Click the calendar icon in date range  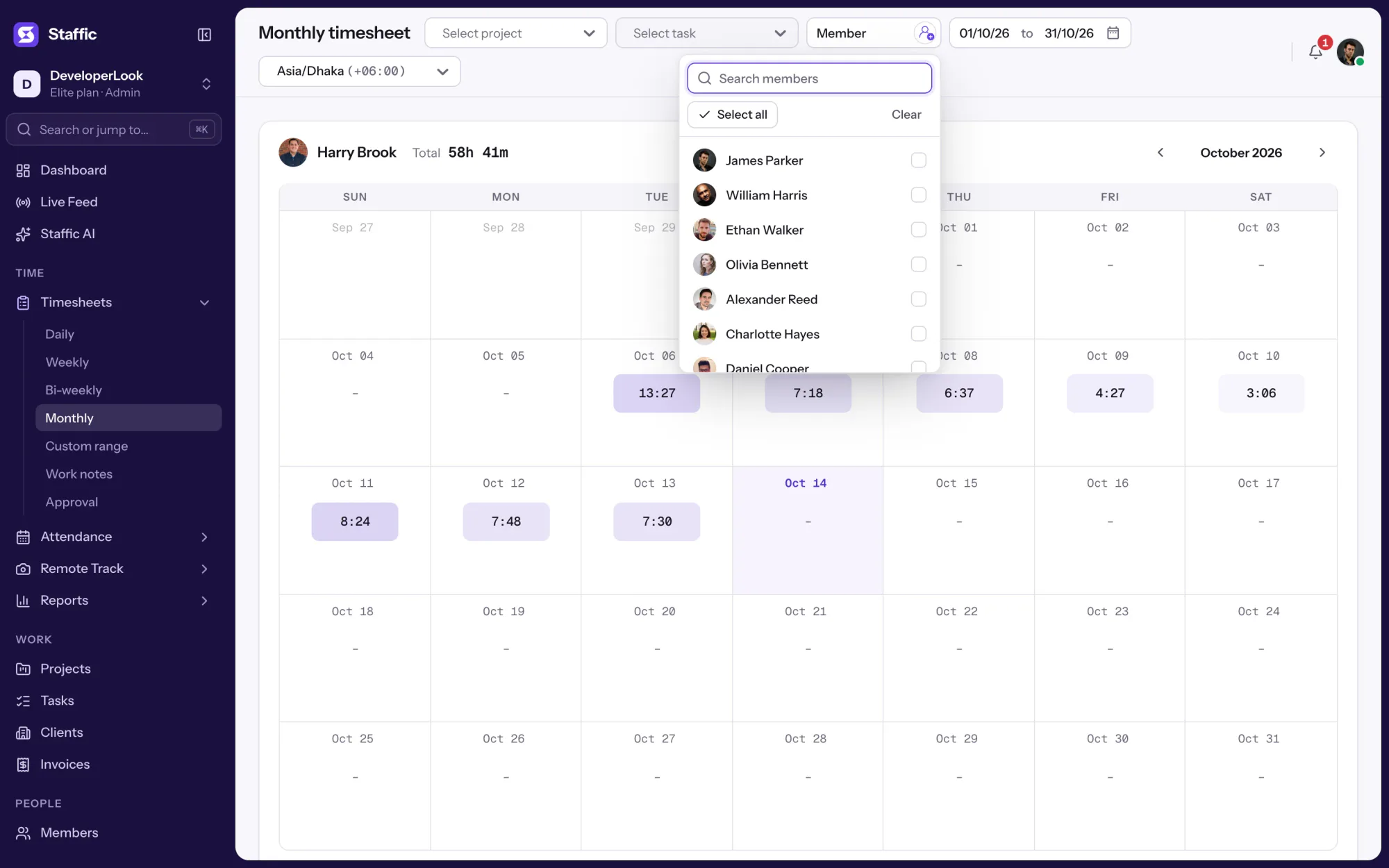click(x=1113, y=33)
